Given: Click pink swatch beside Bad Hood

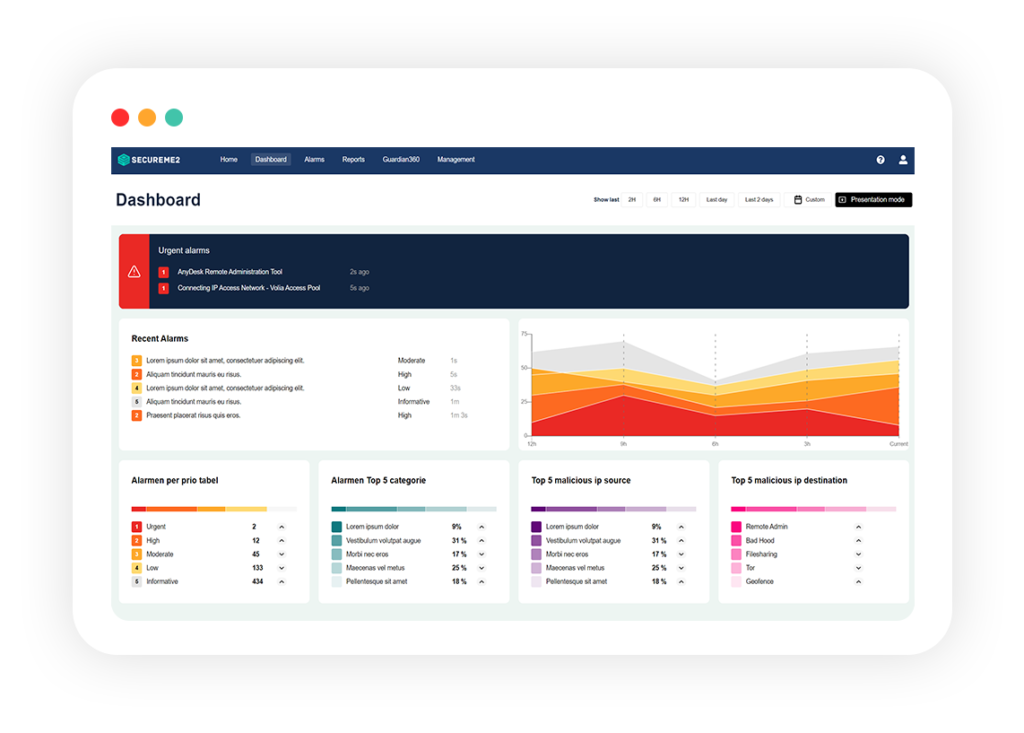Looking at the screenshot, I should point(736,540).
